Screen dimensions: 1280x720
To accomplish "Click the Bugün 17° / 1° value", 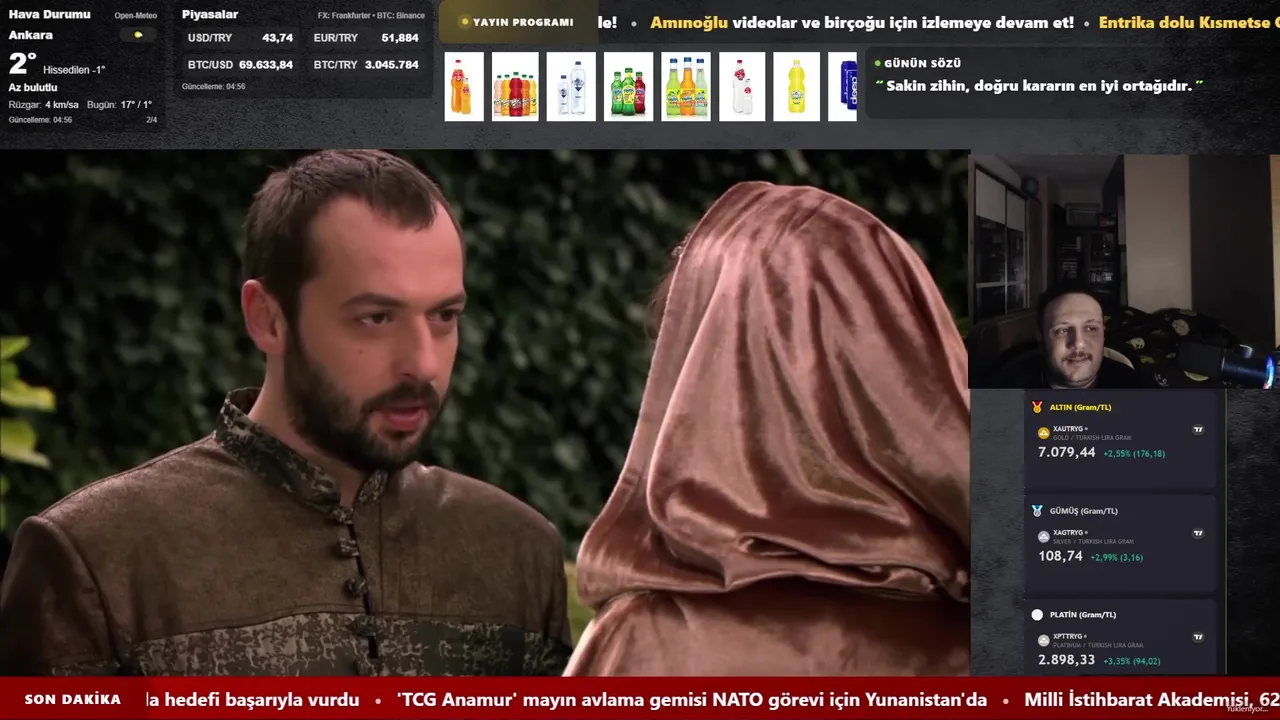I will tap(120, 105).
